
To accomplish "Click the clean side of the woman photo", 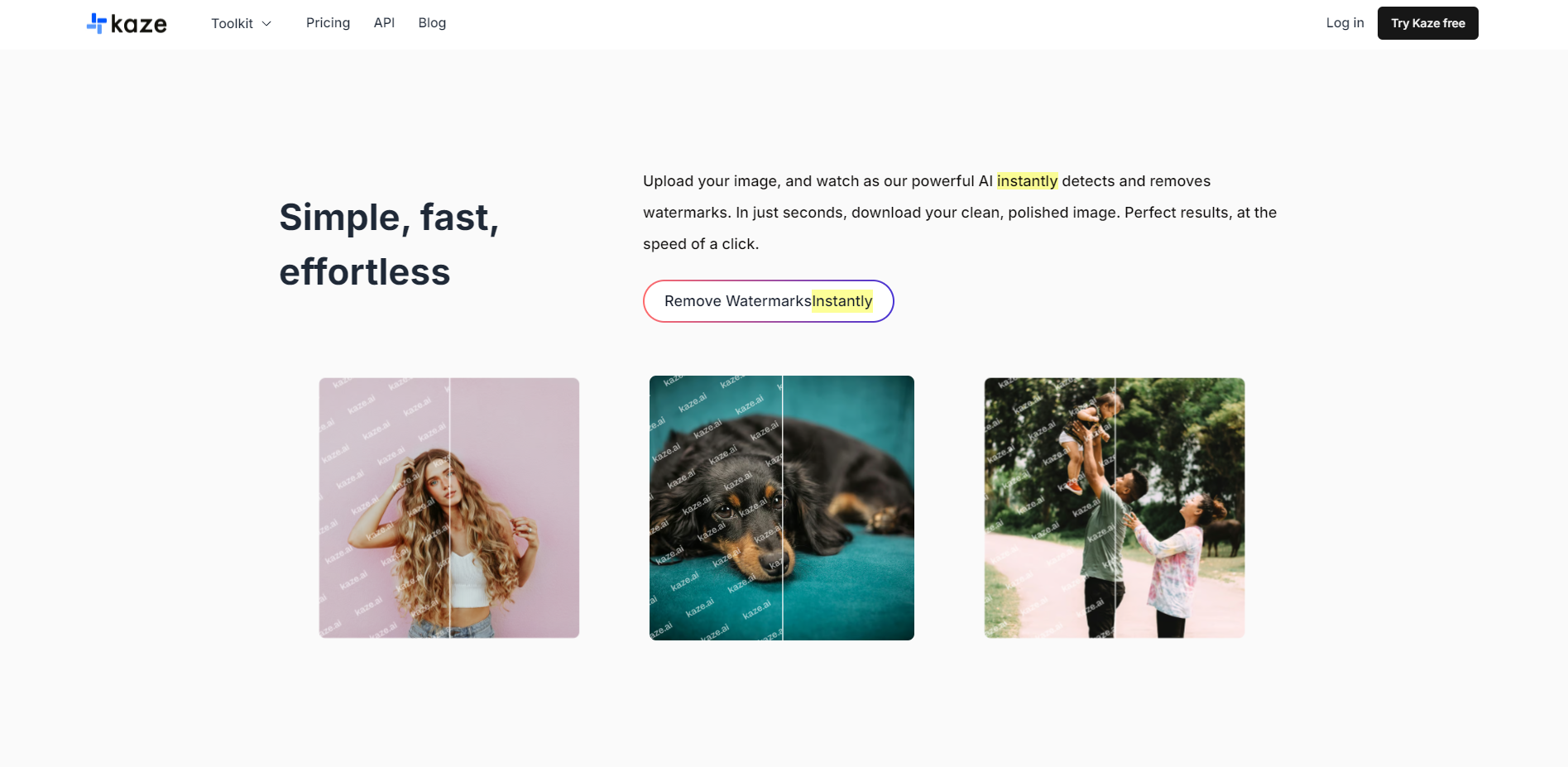I will (515, 508).
